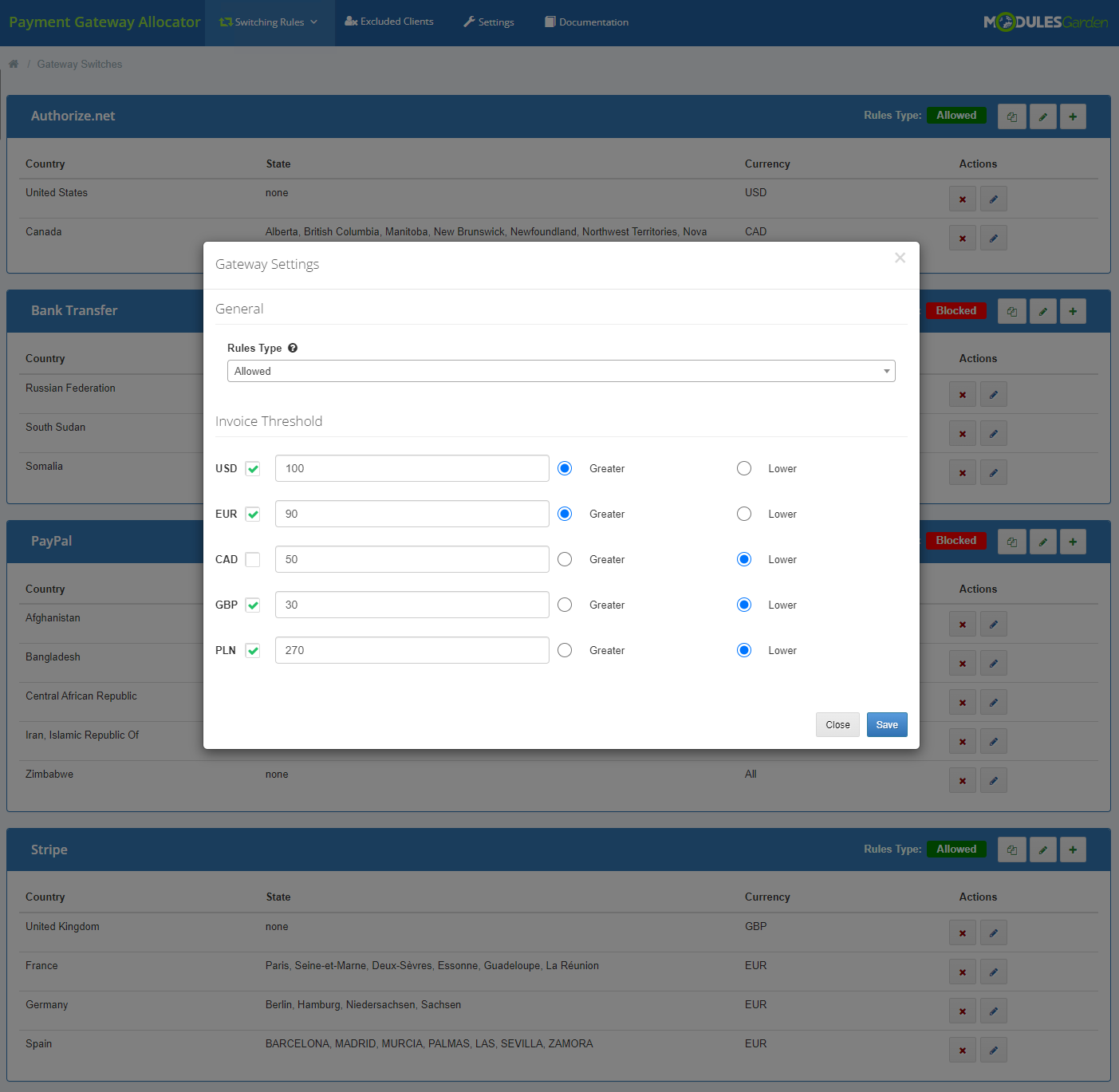This screenshot has width=1119, height=1092.
Task: Open Settings via the wrench icon
Action: 488,22
